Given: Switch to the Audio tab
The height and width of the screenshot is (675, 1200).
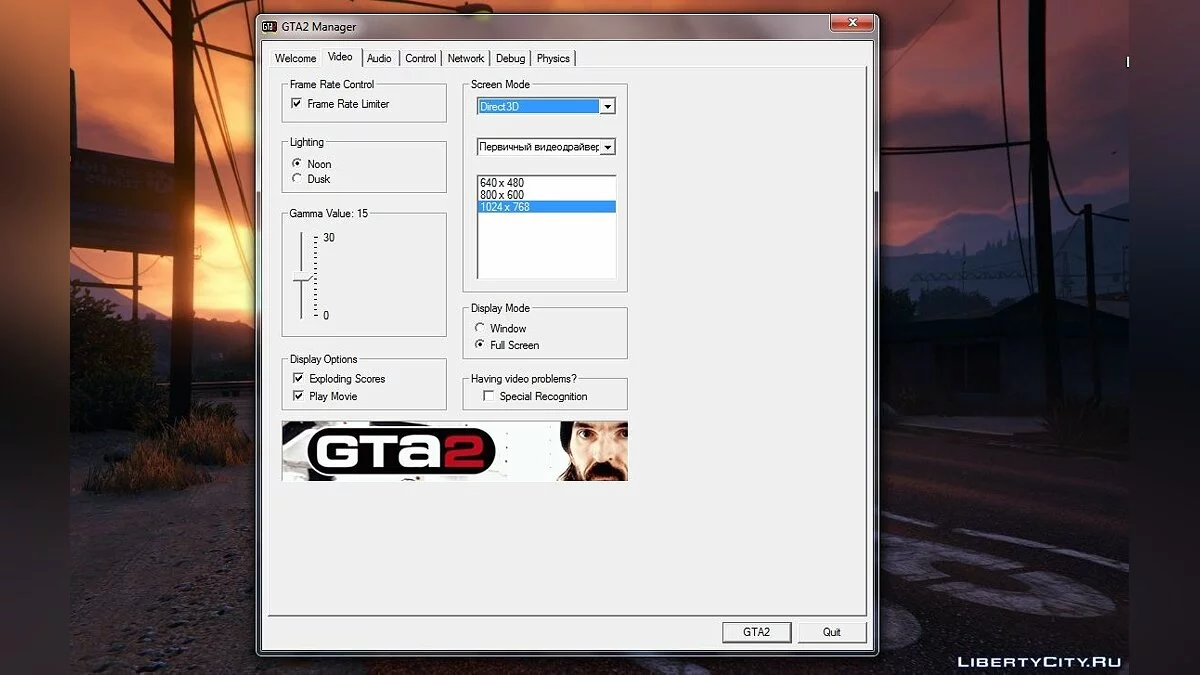Looking at the screenshot, I should [x=379, y=59].
